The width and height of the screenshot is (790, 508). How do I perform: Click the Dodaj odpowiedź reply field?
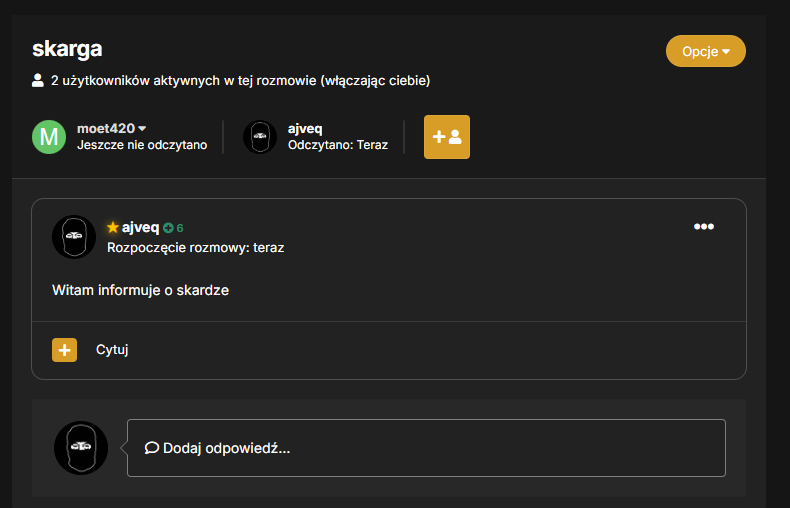[x=426, y=448]
